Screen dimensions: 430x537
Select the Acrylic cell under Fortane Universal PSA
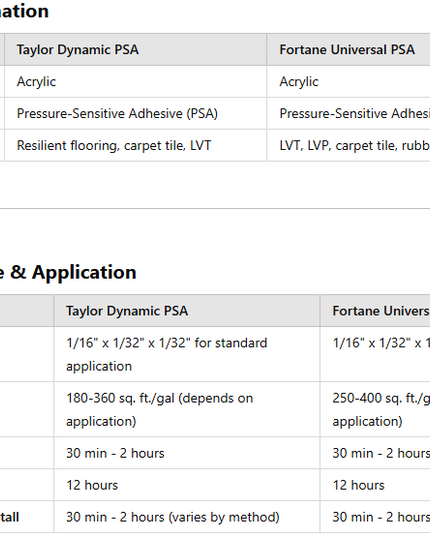tap(348, 82)
